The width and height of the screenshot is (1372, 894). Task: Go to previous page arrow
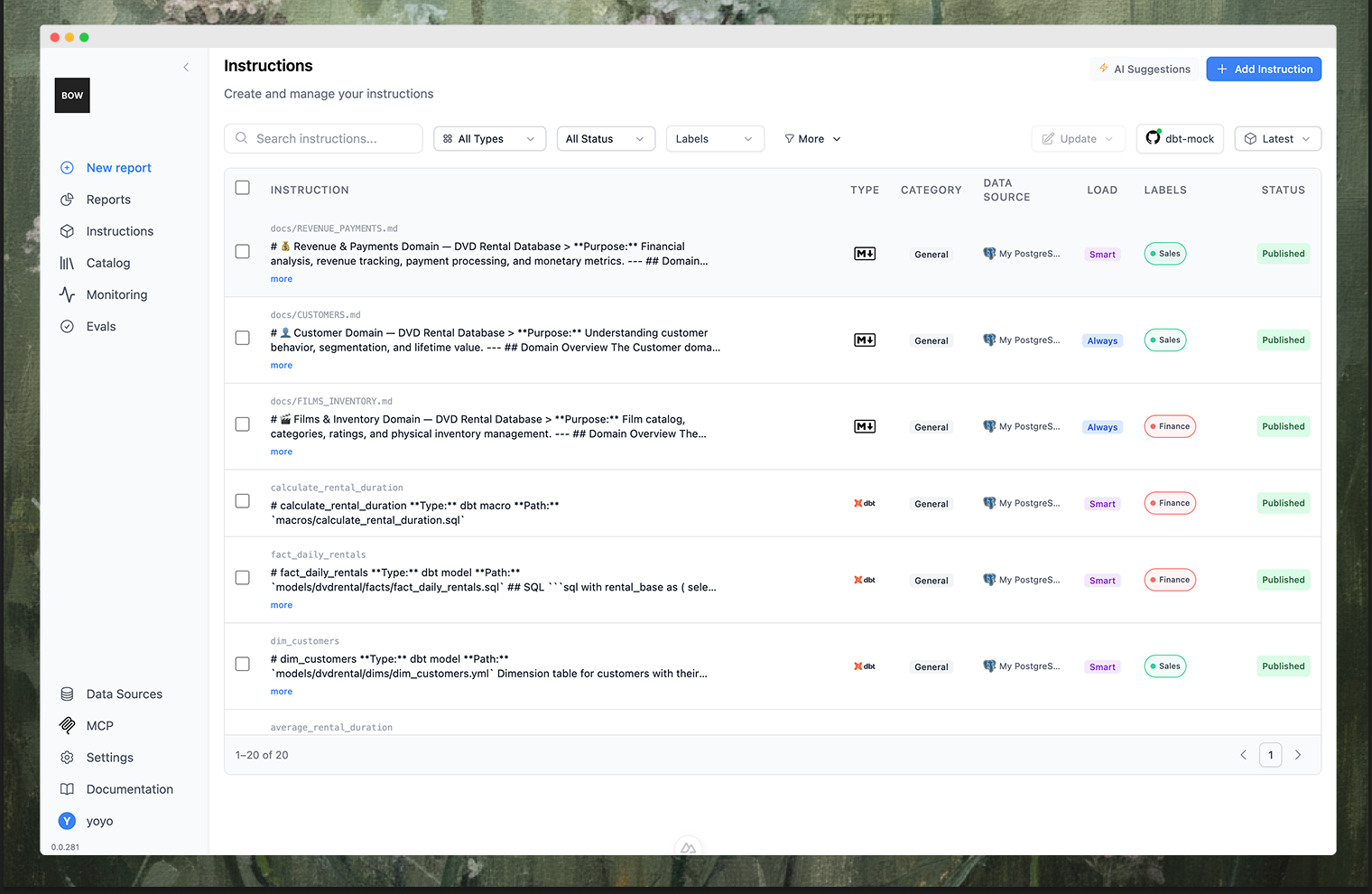tap(1243, 755)
